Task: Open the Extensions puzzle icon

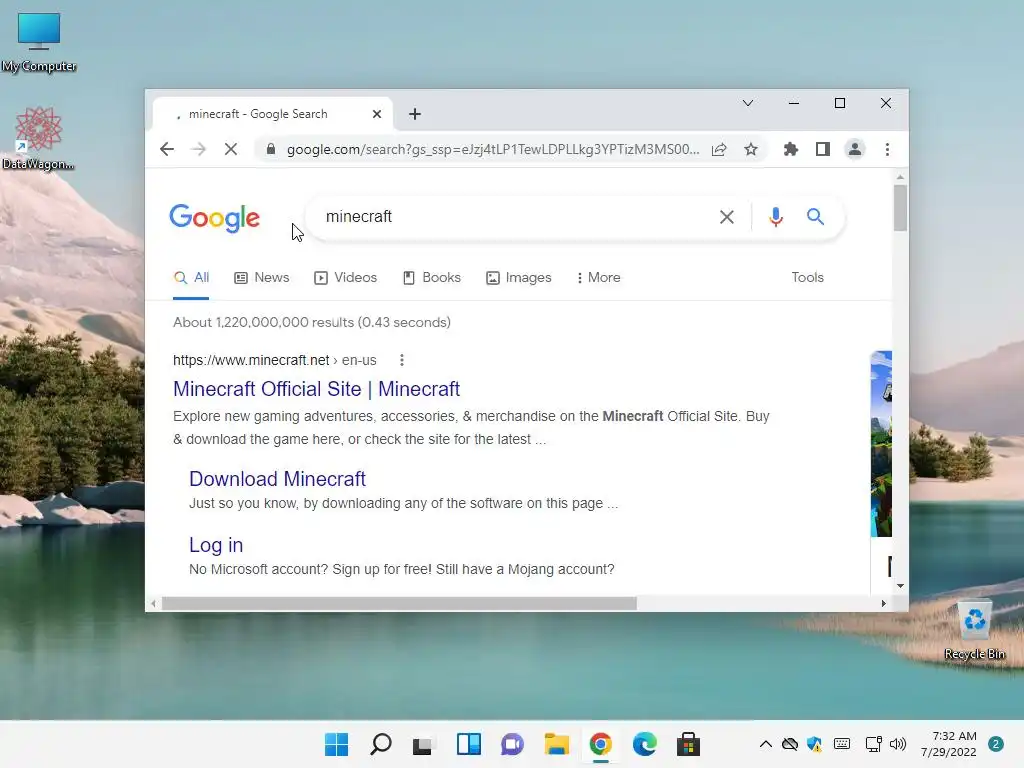Action: pos(791,150)
